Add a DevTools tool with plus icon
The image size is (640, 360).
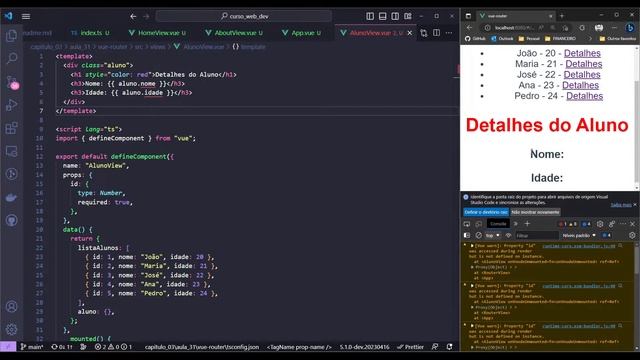pos(527,224)
